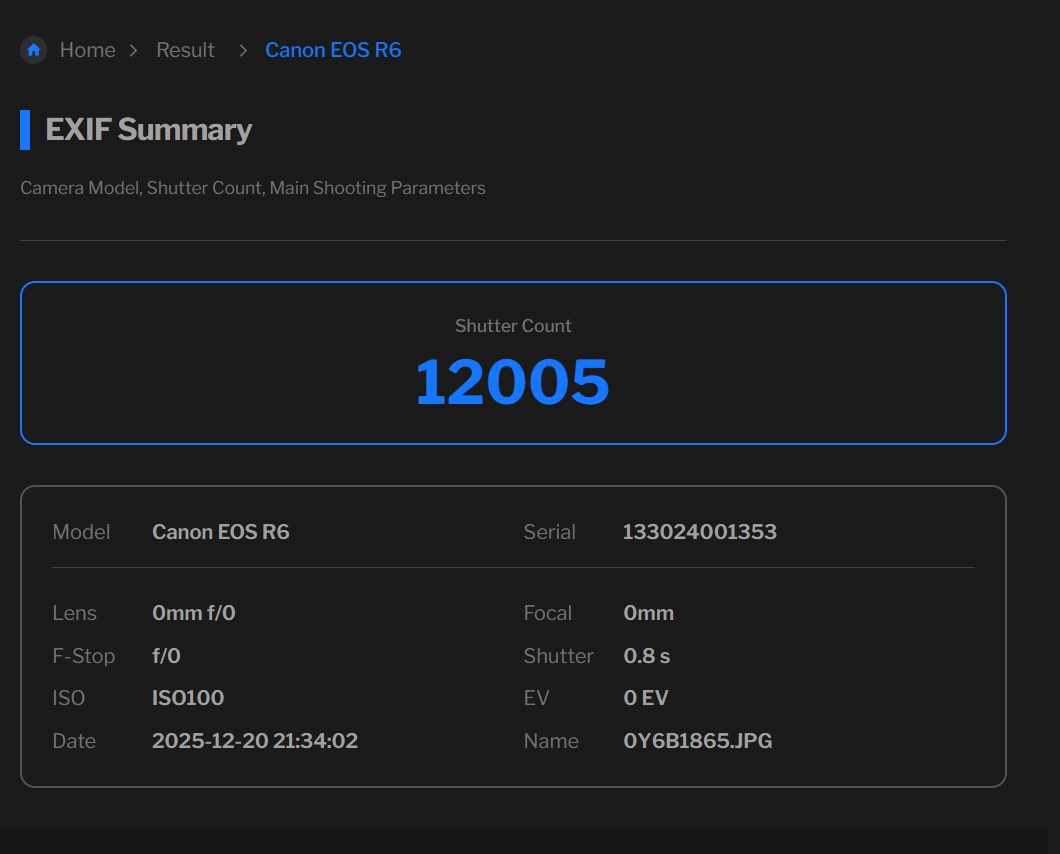
Task: Click the date value 2025-12-20 21:34:02
Action: click(x=254, y=741)
